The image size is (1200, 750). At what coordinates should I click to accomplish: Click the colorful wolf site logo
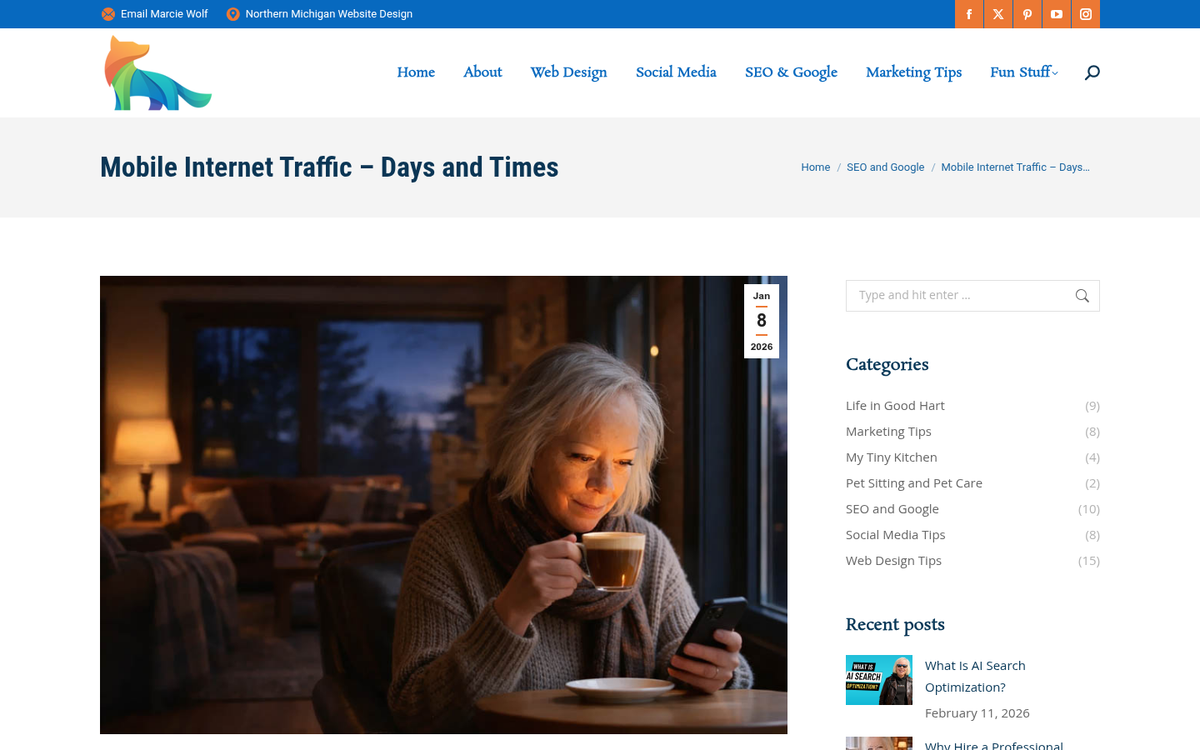click(x=158, y=73)
